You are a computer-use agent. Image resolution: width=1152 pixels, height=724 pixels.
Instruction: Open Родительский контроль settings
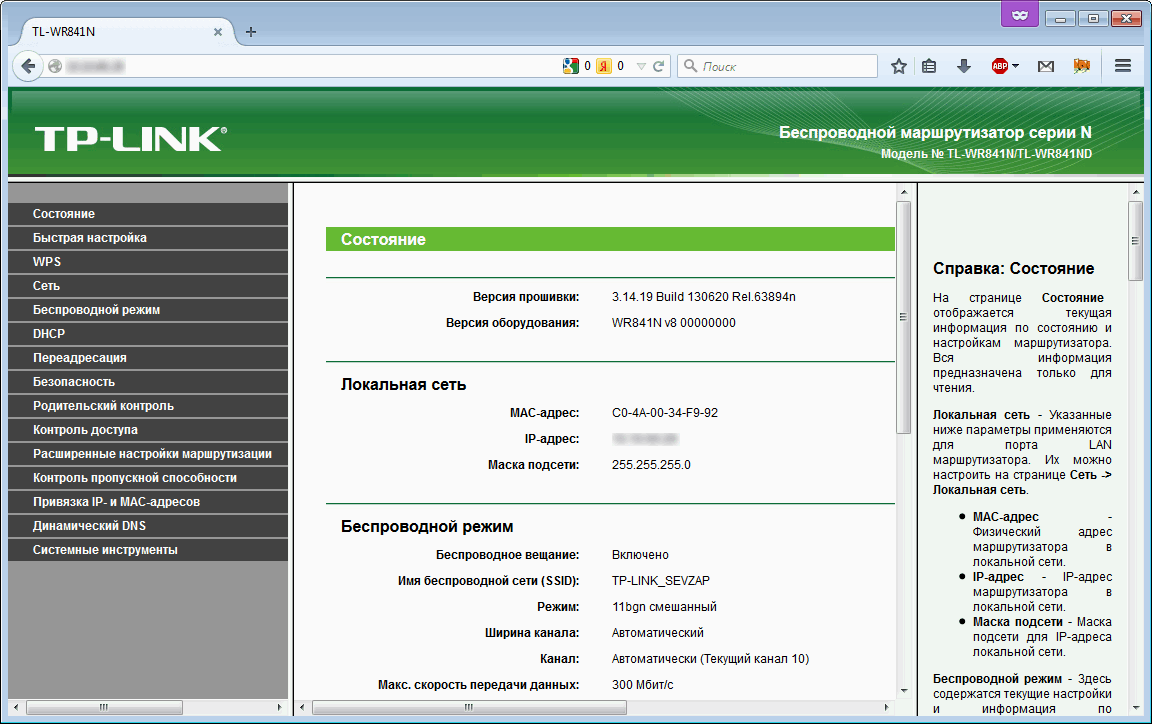point(103,406)
